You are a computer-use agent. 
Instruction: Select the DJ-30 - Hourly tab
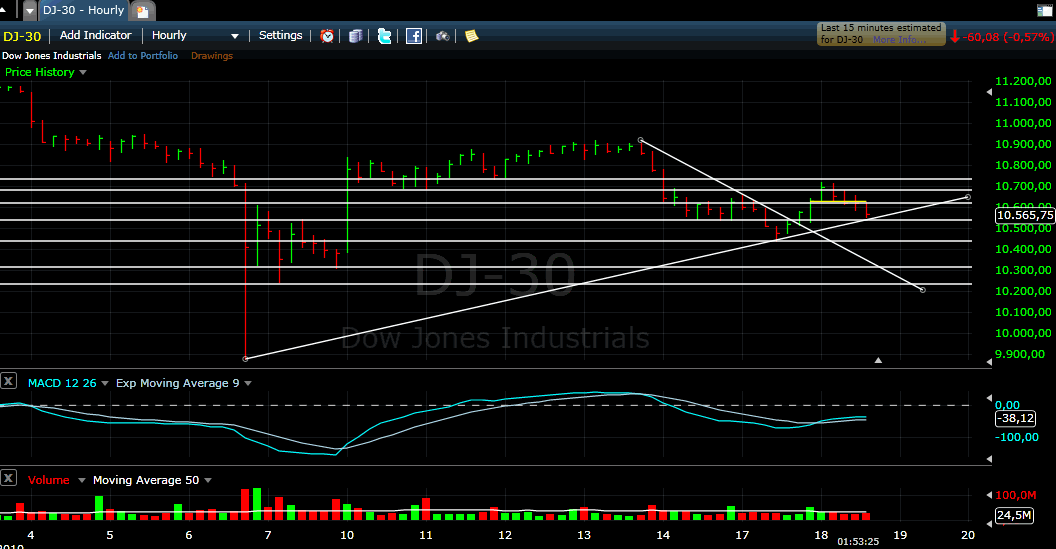point(84,10)
